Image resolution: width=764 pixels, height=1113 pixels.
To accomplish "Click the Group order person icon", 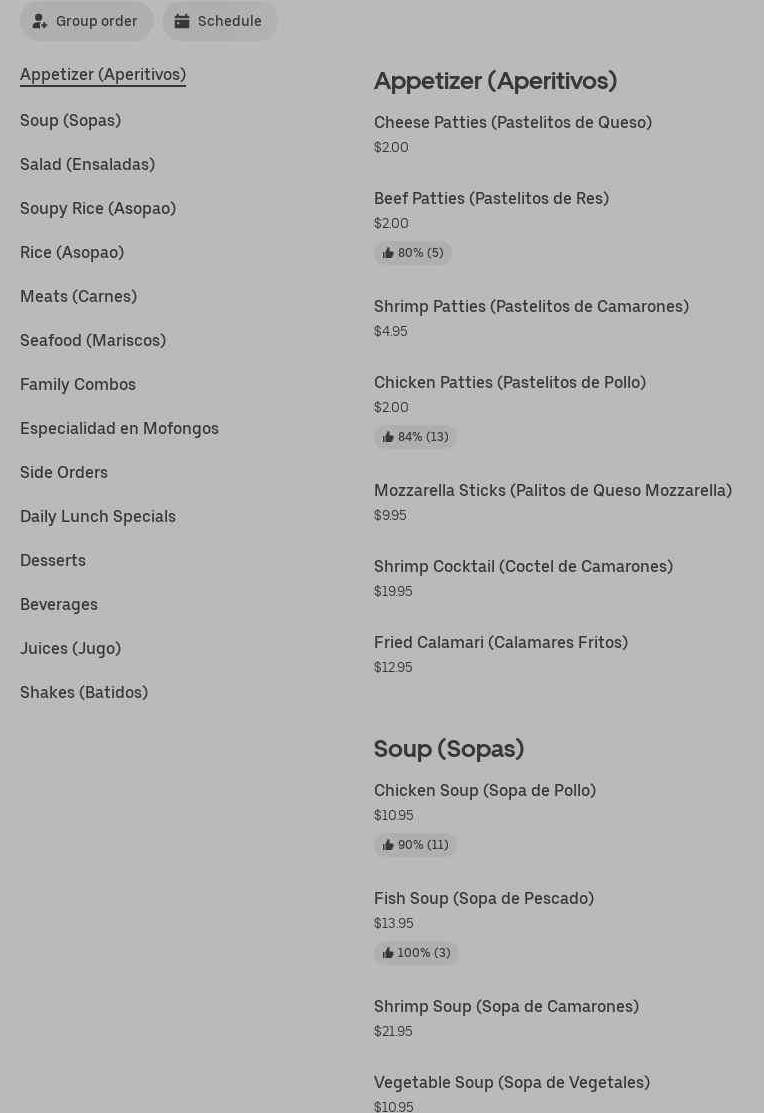I will (x=40, y=21).
